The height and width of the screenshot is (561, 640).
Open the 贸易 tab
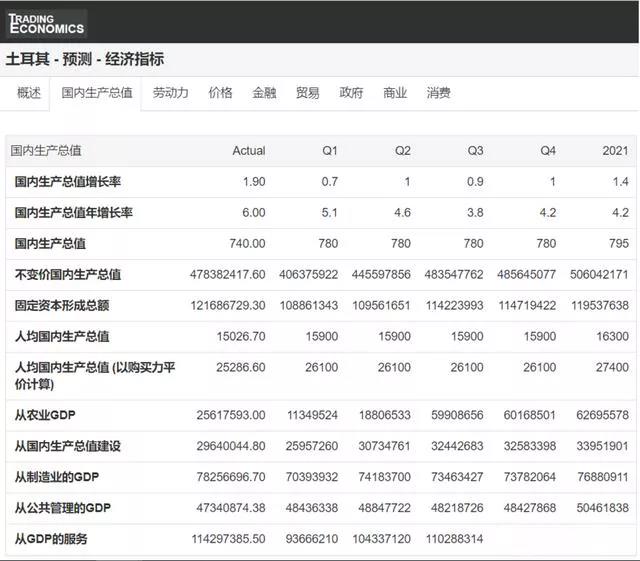point(308,93)
